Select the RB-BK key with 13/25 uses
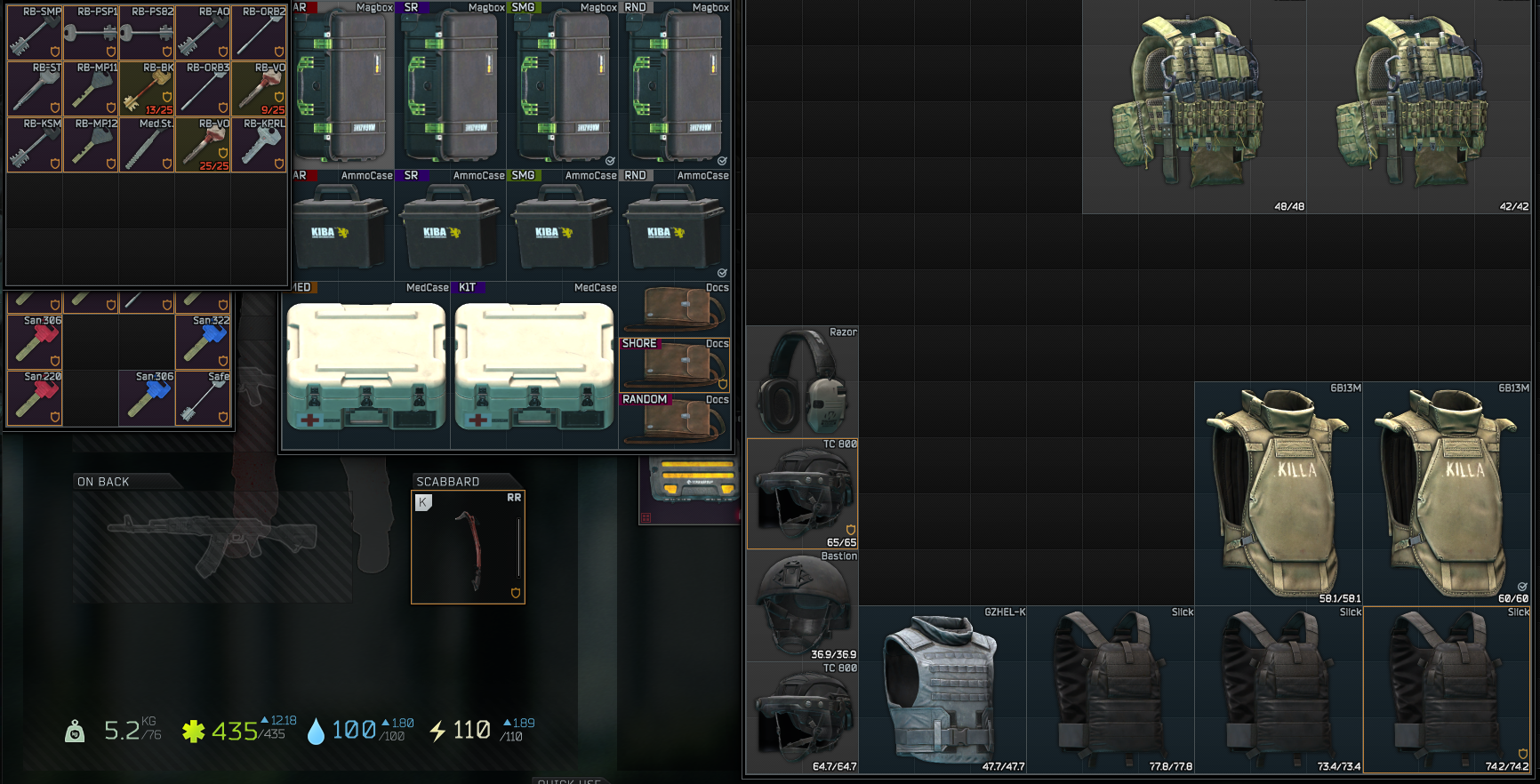This screenshot has height=784, width=1540. tap(147, 89)
